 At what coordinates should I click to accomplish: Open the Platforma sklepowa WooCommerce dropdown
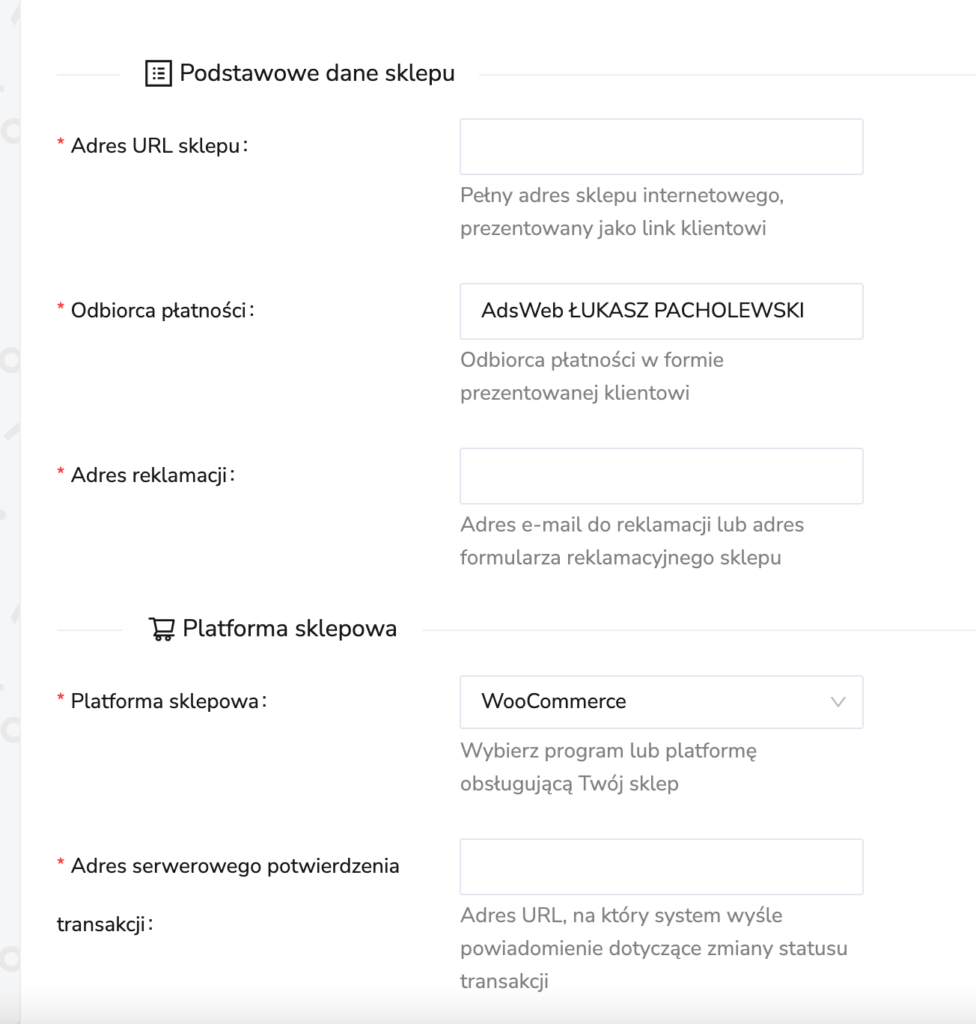[x=661, y=702]
